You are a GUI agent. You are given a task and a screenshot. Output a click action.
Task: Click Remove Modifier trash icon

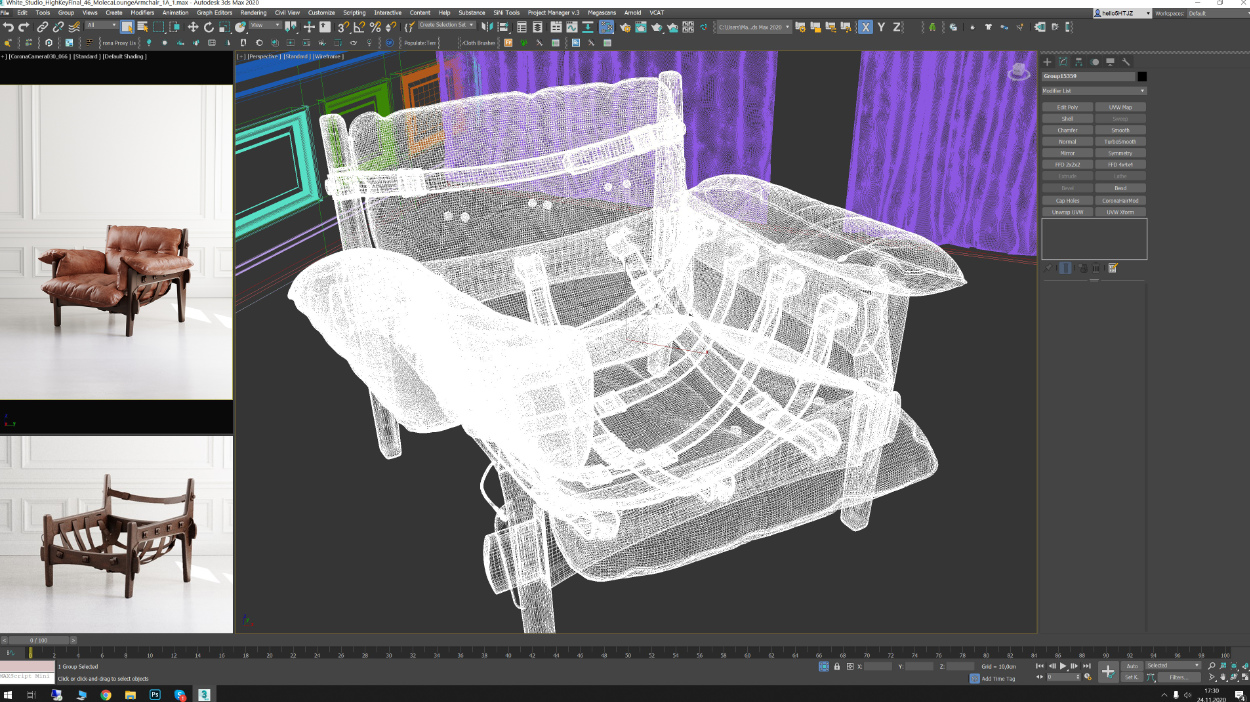pyautogui.click(x=1096, y=268)
